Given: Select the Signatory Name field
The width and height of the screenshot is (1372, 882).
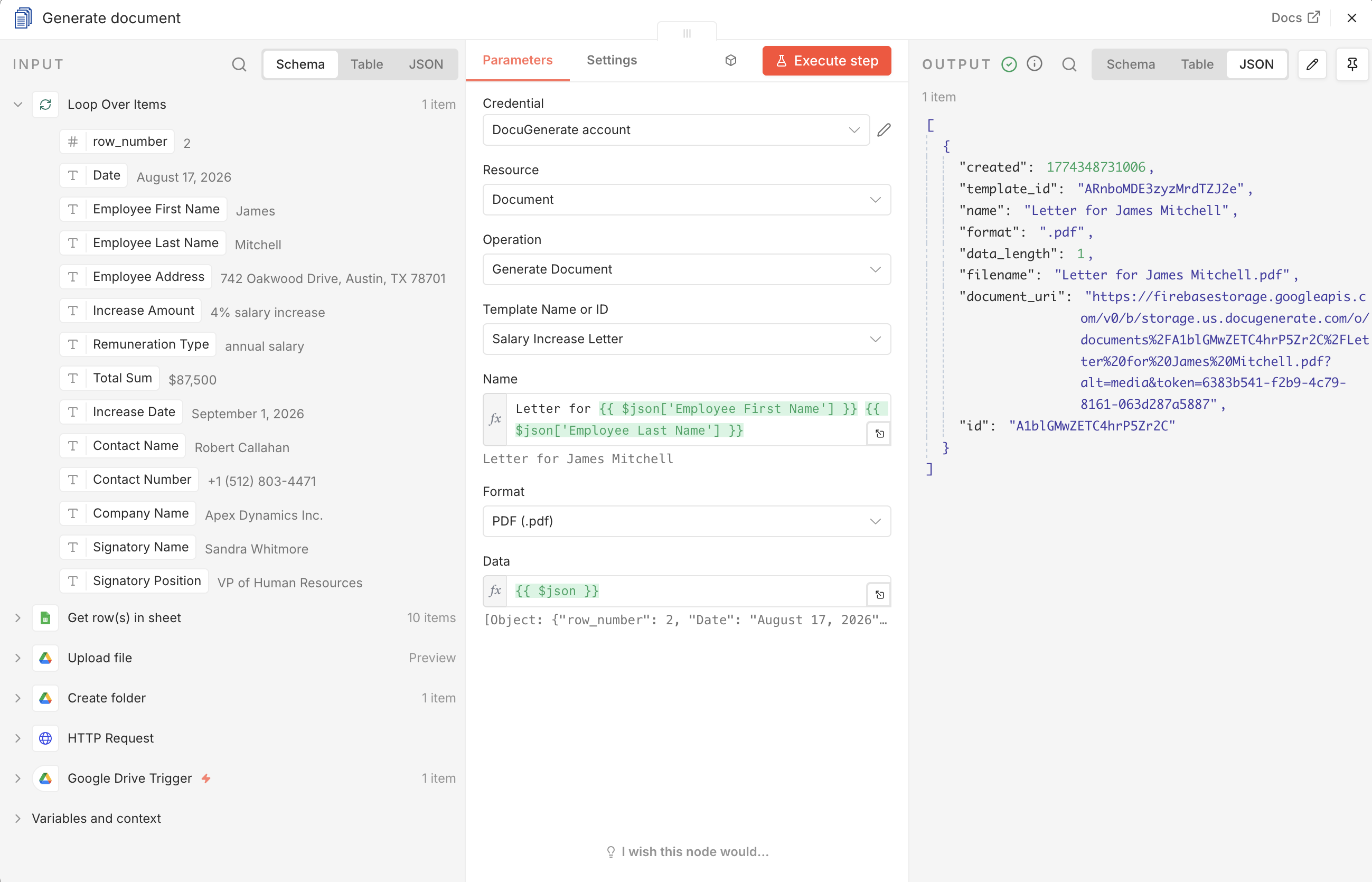Looking at the screenshot, I should pos(128,547).
